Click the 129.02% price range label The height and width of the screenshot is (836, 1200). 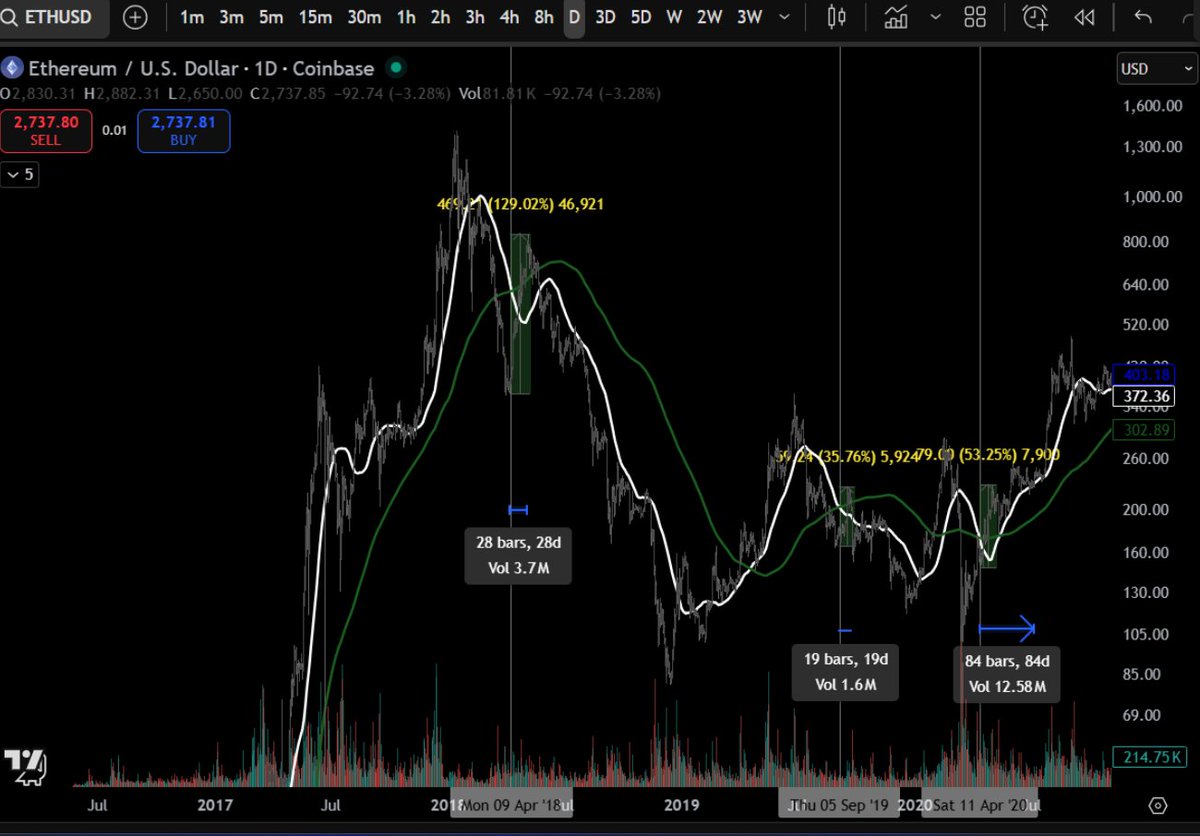[x=521, y=204]
